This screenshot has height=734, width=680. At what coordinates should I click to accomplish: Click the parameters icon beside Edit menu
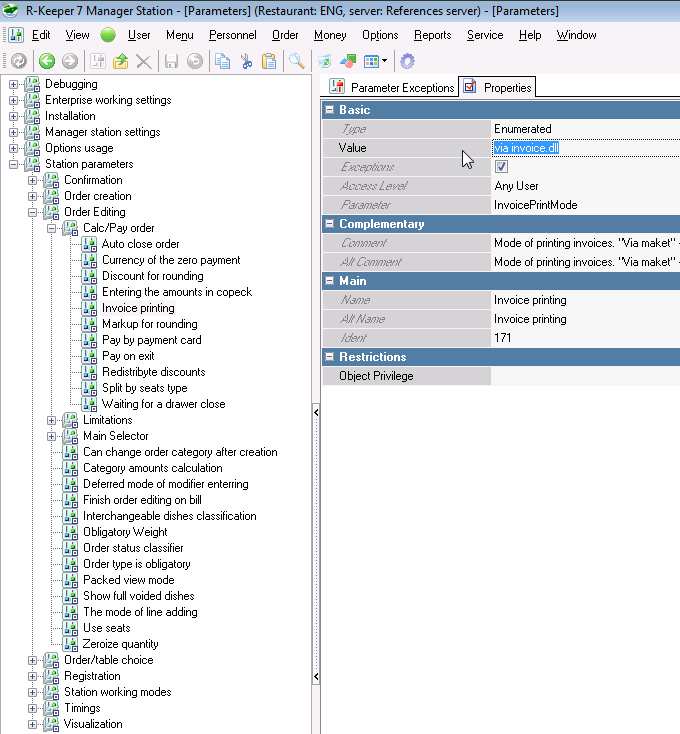tap(16, 35)
